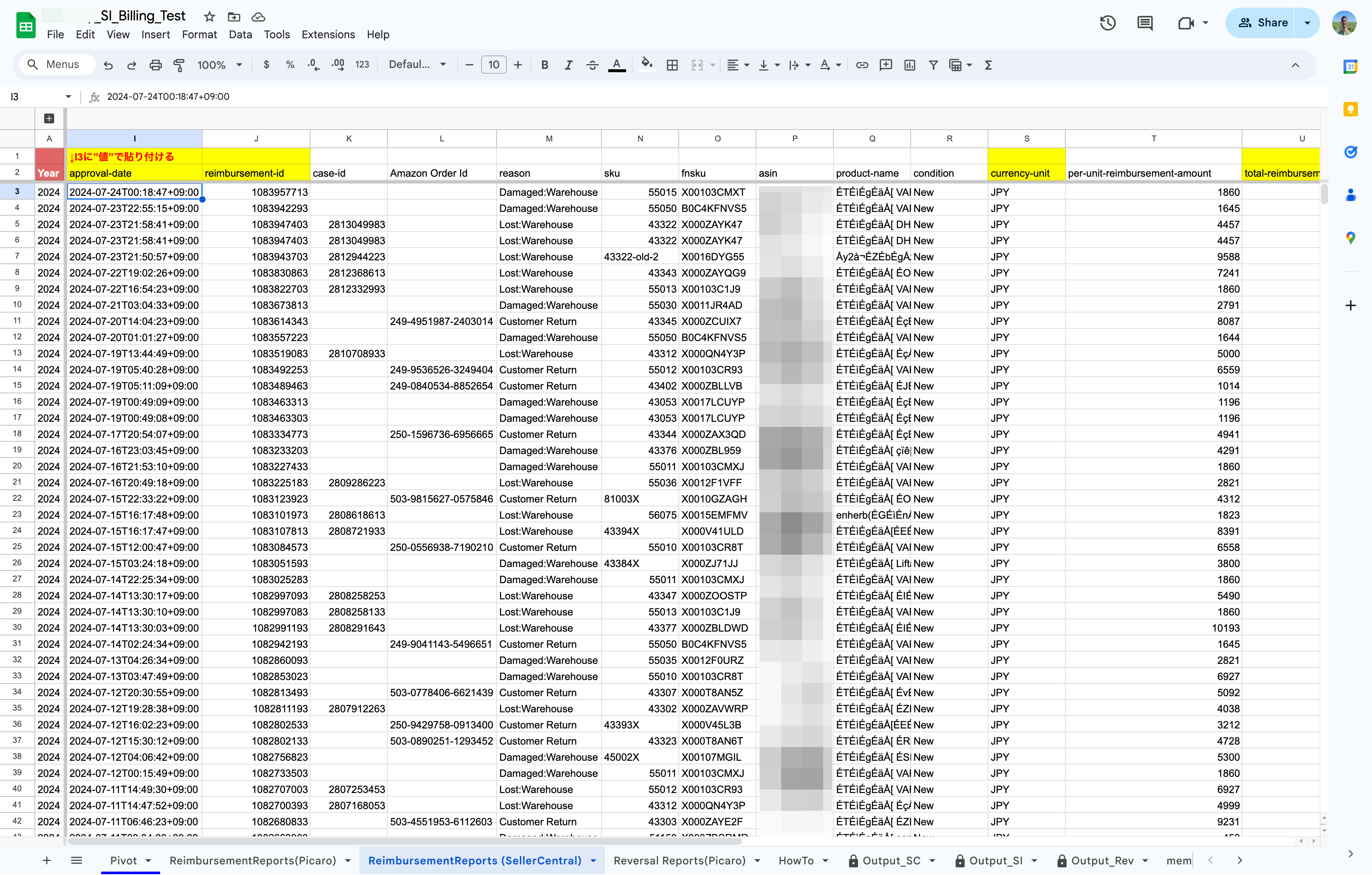Open the text rotation dropdown
1372x875 pixels.
(x=830, y=65)
